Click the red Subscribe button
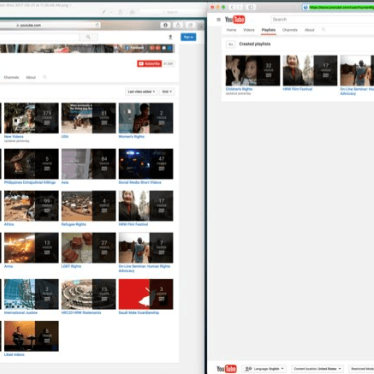This screenshot has width=374, height=374. [149, 64]
